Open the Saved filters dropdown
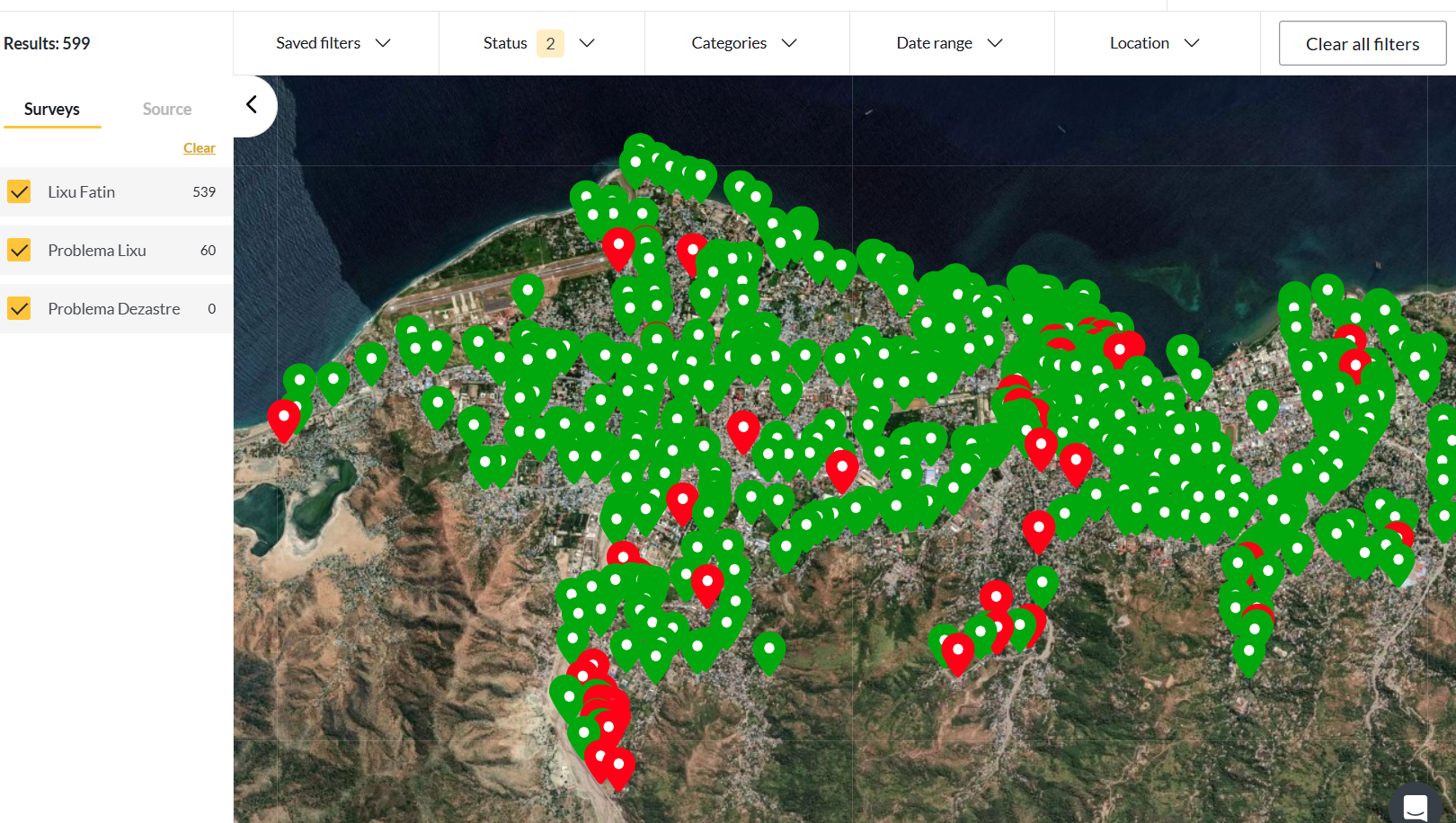 point(333,43)
